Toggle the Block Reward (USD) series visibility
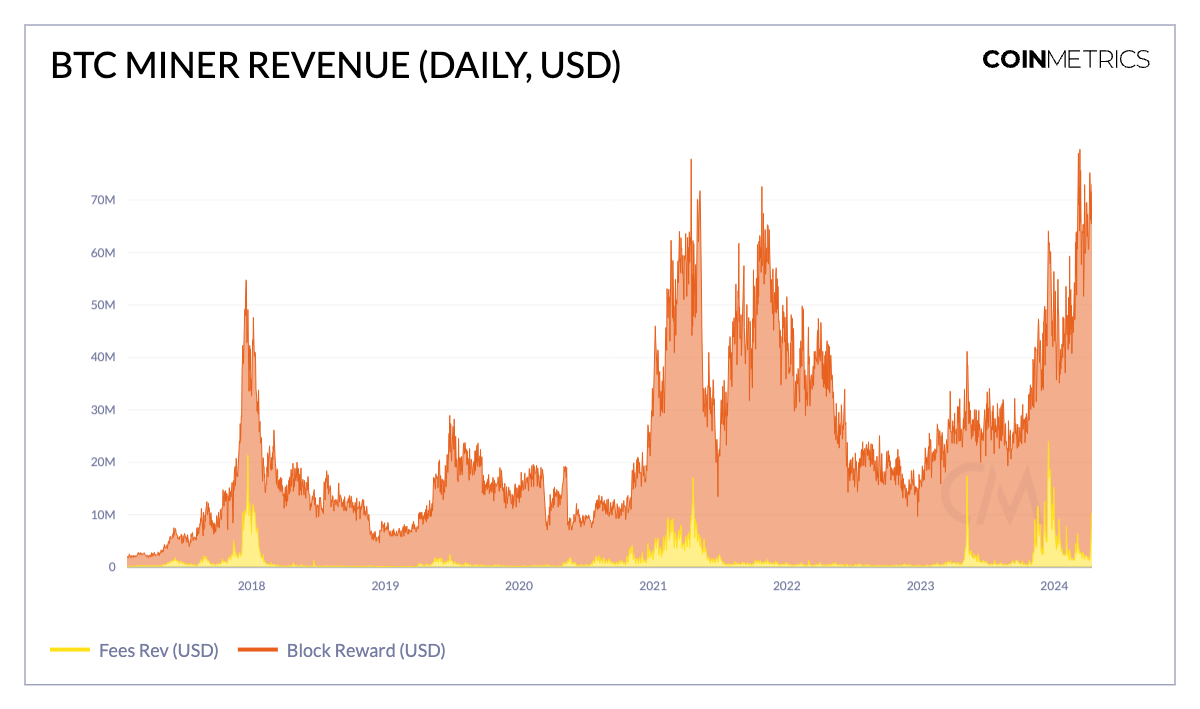 [x=366, y=650]
